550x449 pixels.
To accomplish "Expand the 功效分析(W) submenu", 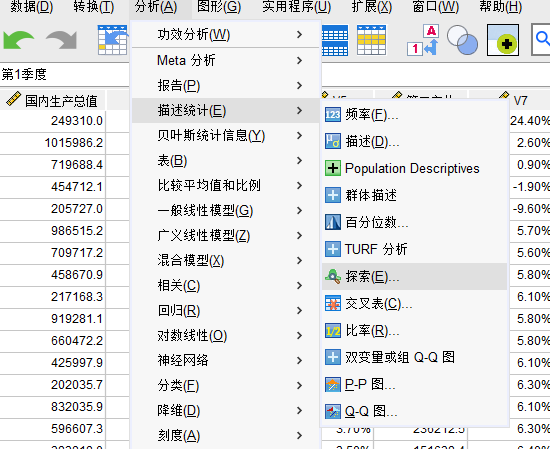I will pos(226,34).
